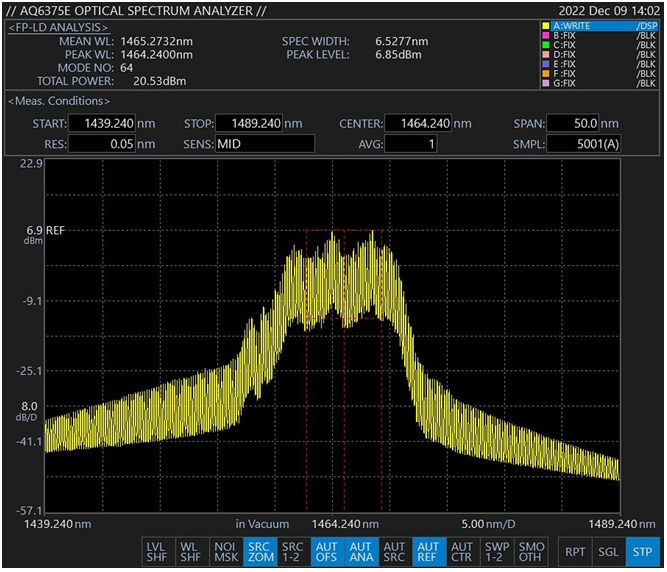Screen dimensions: 667x572
Task: Click the -25.1 level axis label
Action: [29, 371]
